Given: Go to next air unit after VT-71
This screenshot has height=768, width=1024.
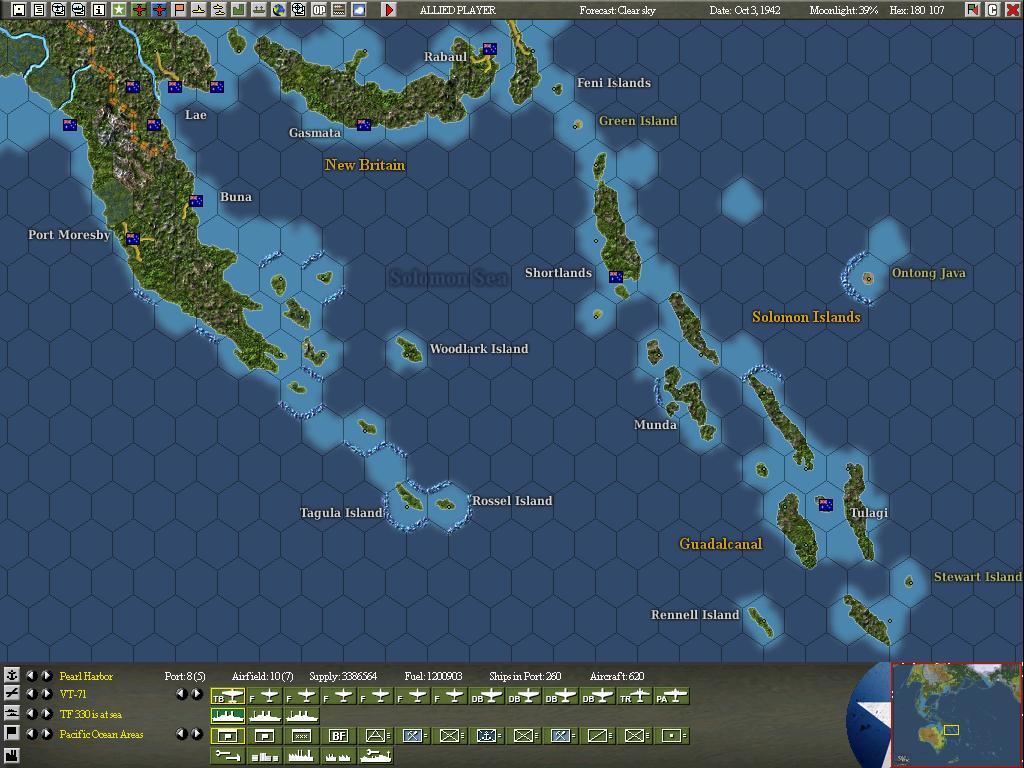Looking at the screenshot, I should coord(46,694).
